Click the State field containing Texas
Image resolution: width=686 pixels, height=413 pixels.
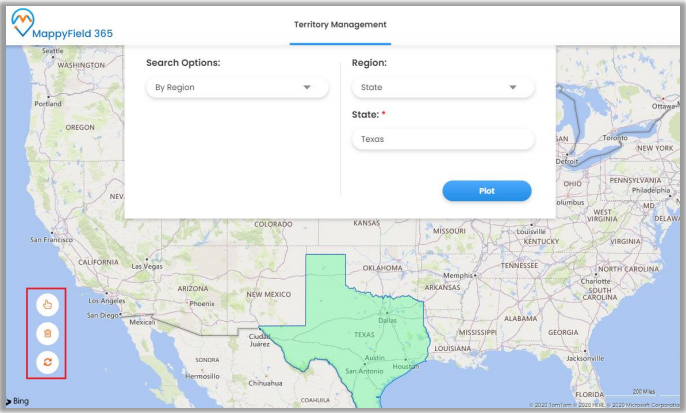pos(442,139)
